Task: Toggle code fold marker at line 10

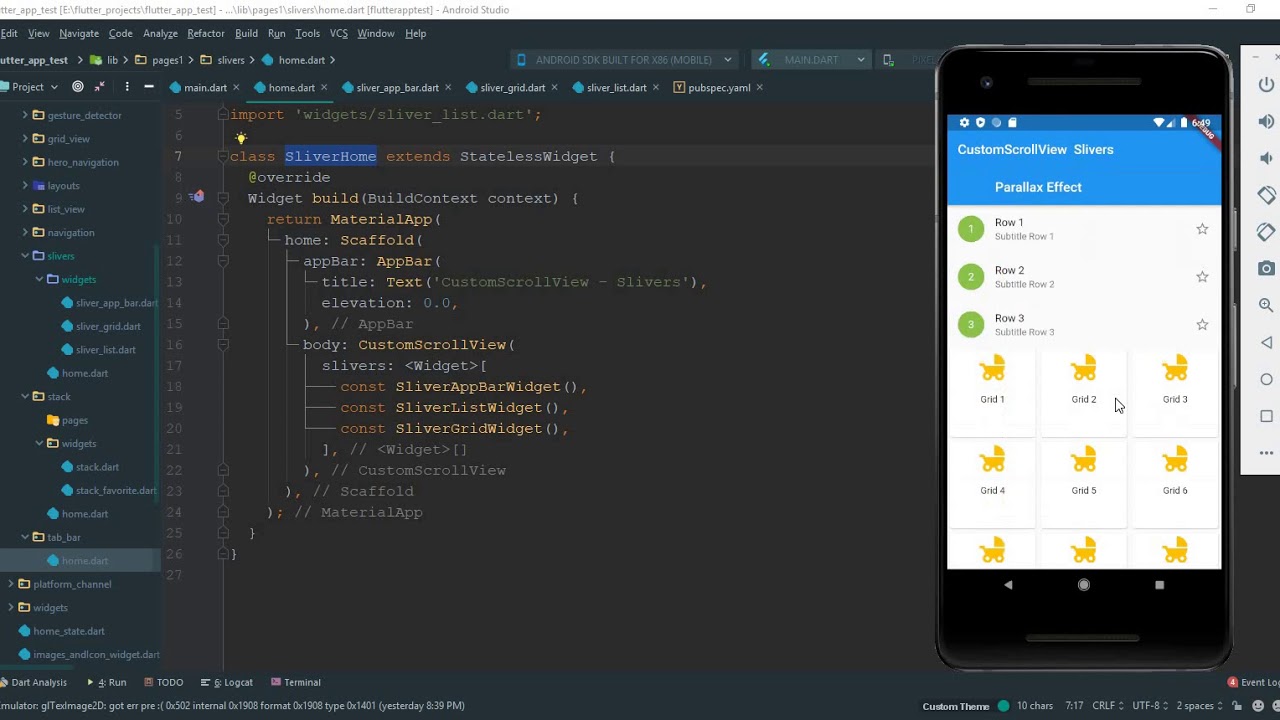Action: (x=223, y=219)
